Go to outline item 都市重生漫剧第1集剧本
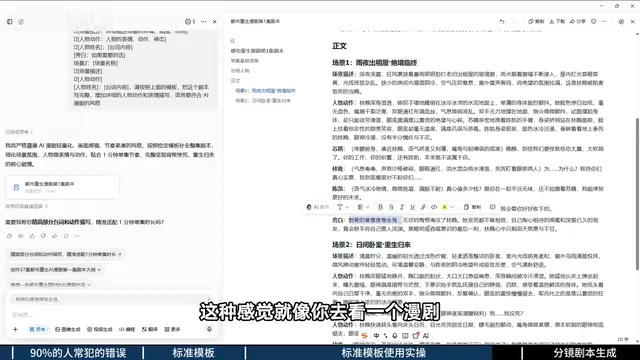Screen dimensions: 640x360 tap(257, 51)
